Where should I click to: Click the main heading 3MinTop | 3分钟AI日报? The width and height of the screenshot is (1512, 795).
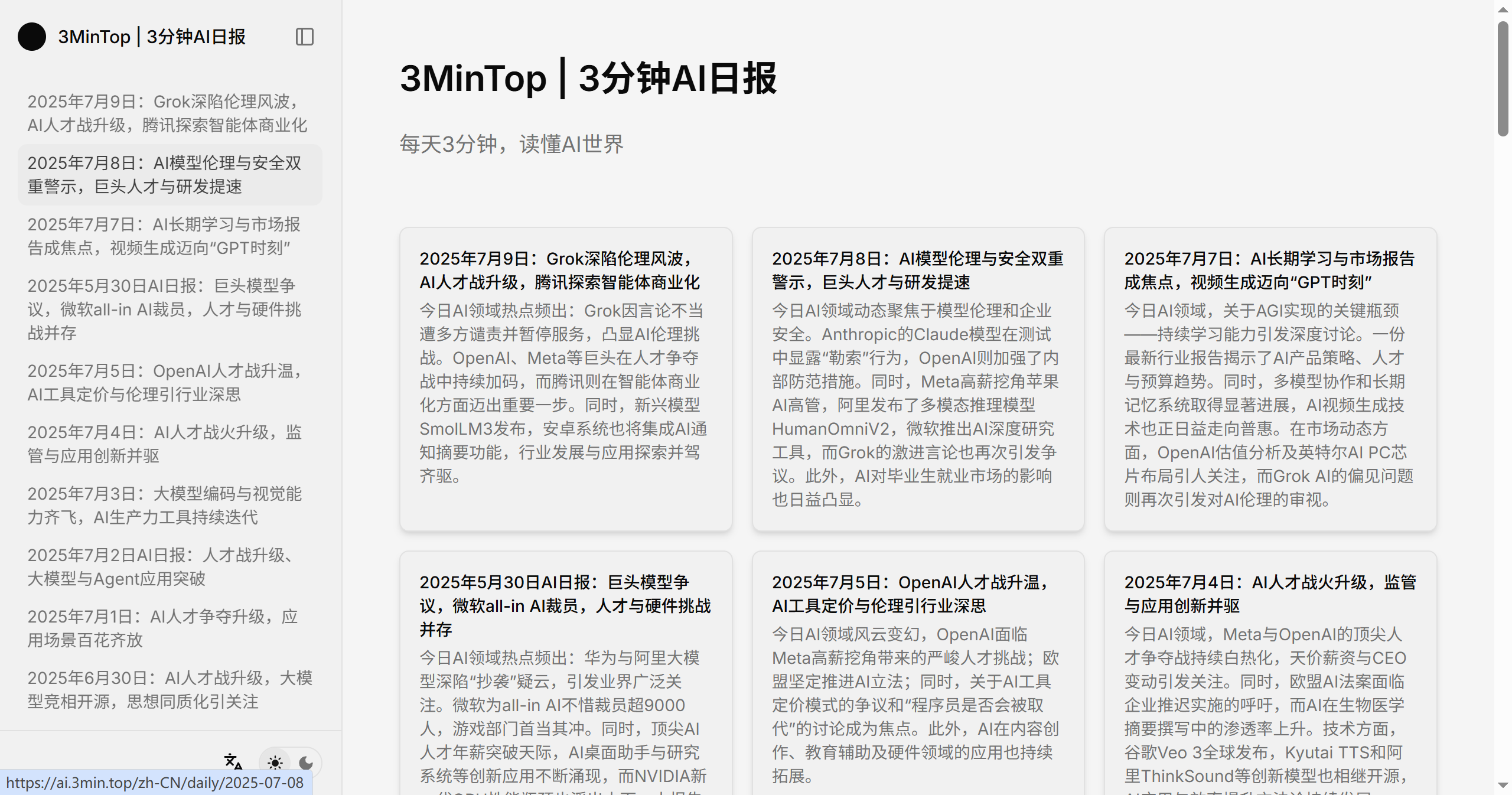click(x=588, y=78)
